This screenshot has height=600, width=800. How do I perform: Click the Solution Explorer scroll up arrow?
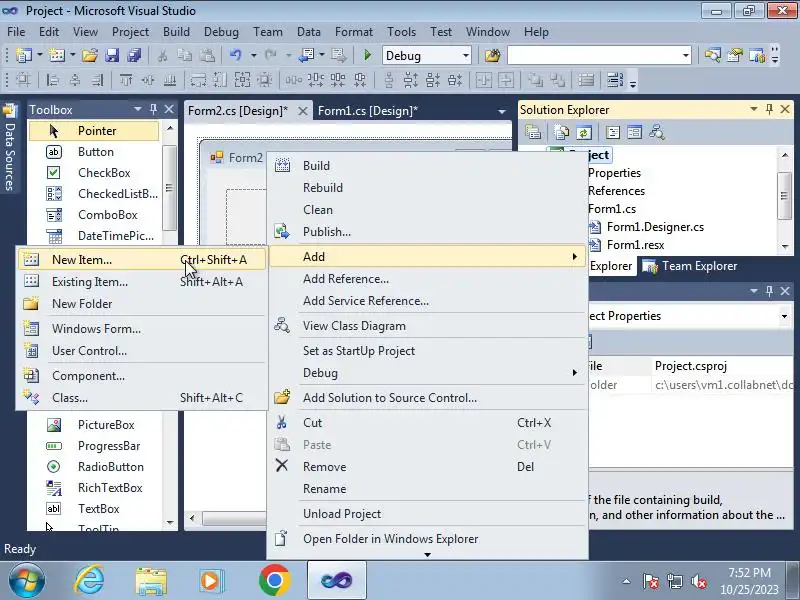[785, 155]
